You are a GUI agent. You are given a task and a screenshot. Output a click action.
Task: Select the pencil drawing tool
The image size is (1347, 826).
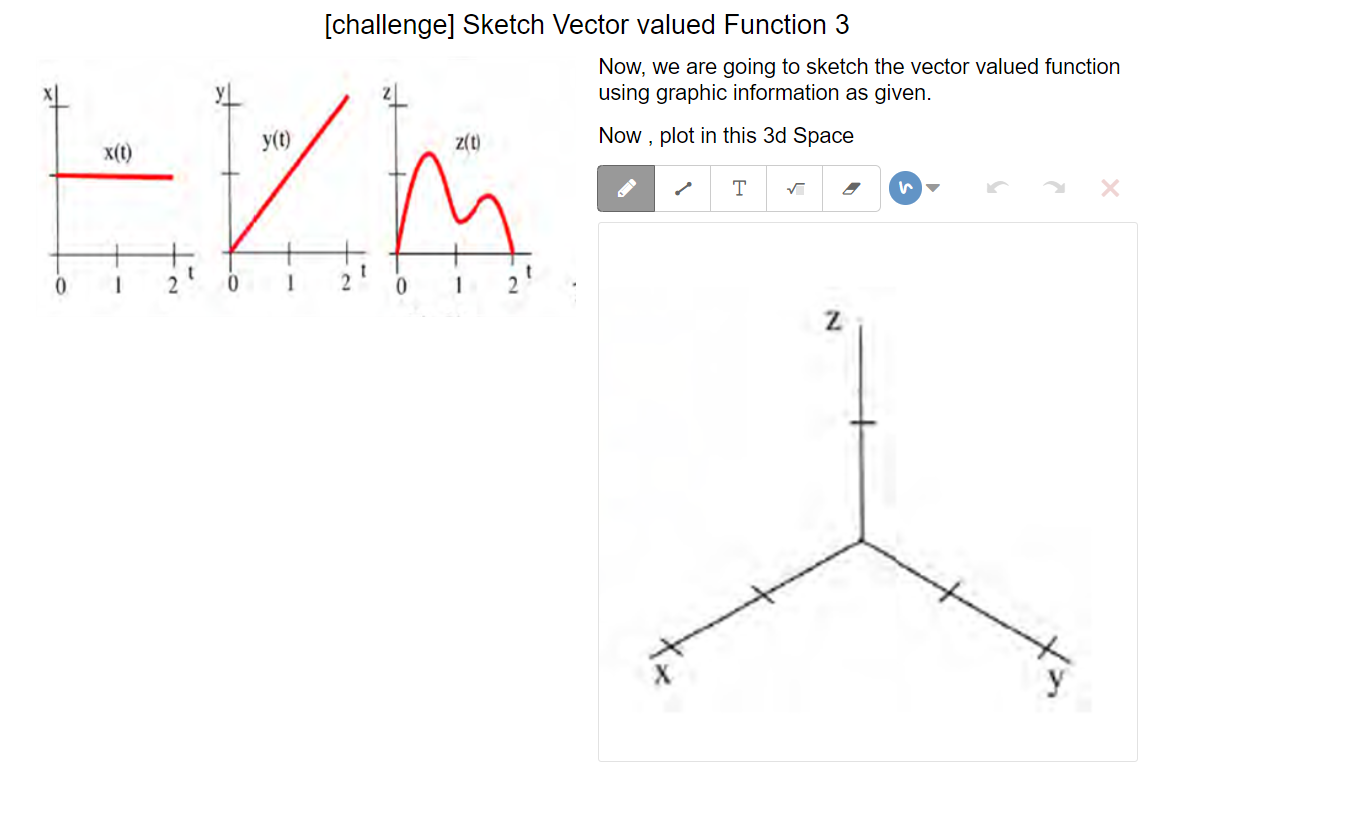[625, 188]
